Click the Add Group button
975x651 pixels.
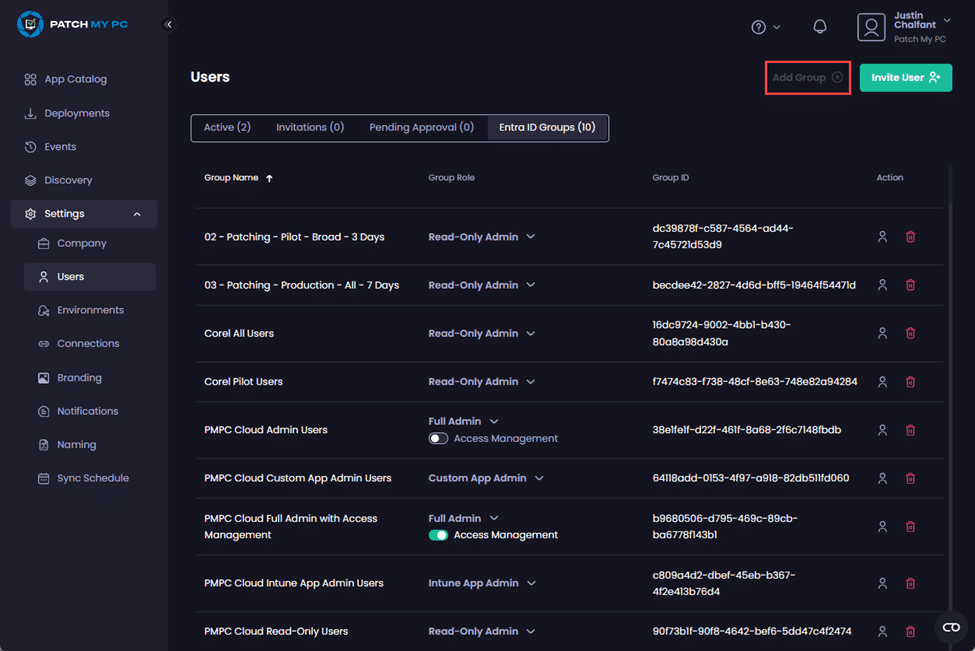807,77
